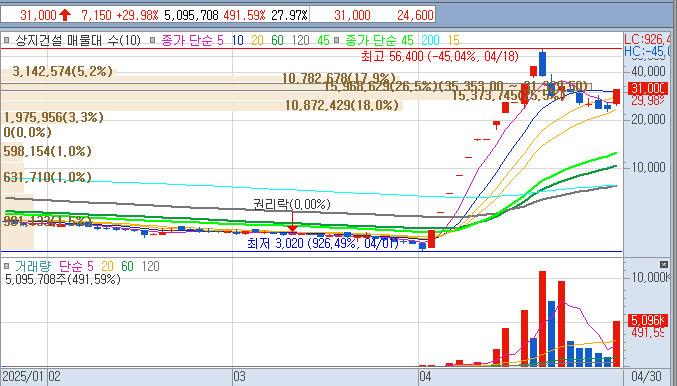Screen dimensions: 677x386
Task: Click the red 31,000 price tag on the price axis
Action: pyautogui.click(x=648, y=89)
